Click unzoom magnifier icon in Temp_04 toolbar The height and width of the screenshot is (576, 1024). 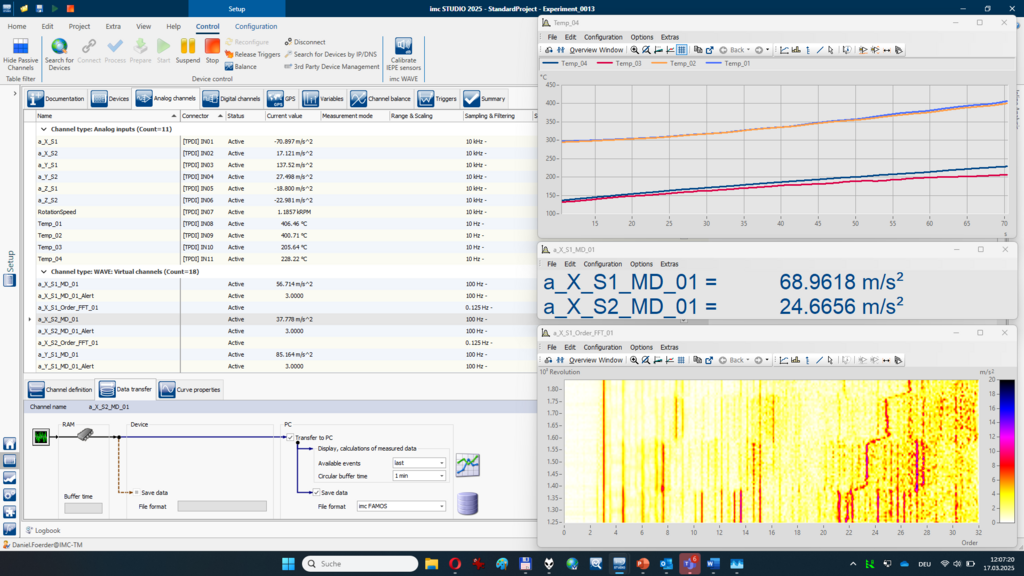coord(646,50)
